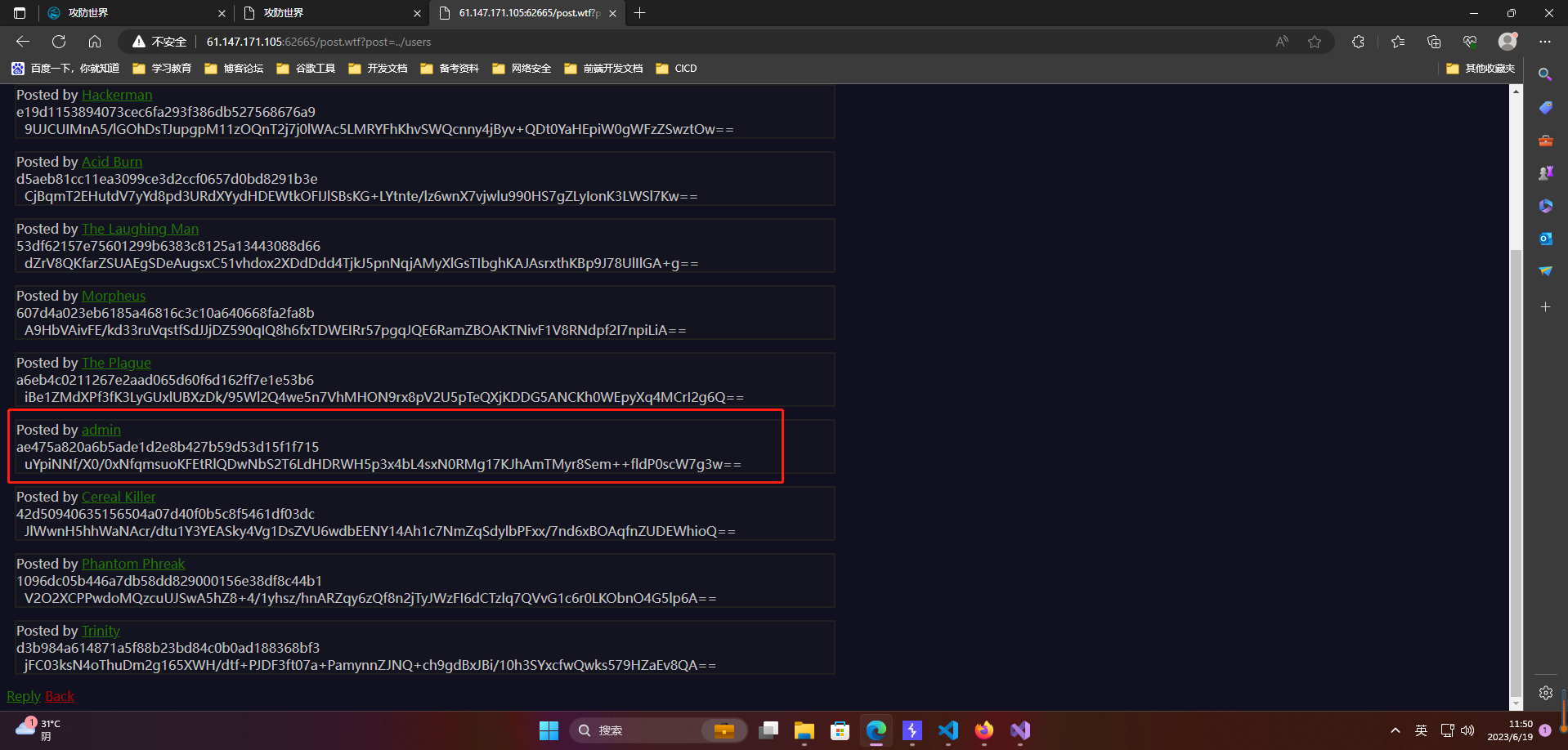The width and height of the screenshot is (1568, 750).
Task: Open the browser home page
Action: coord(95,42)
